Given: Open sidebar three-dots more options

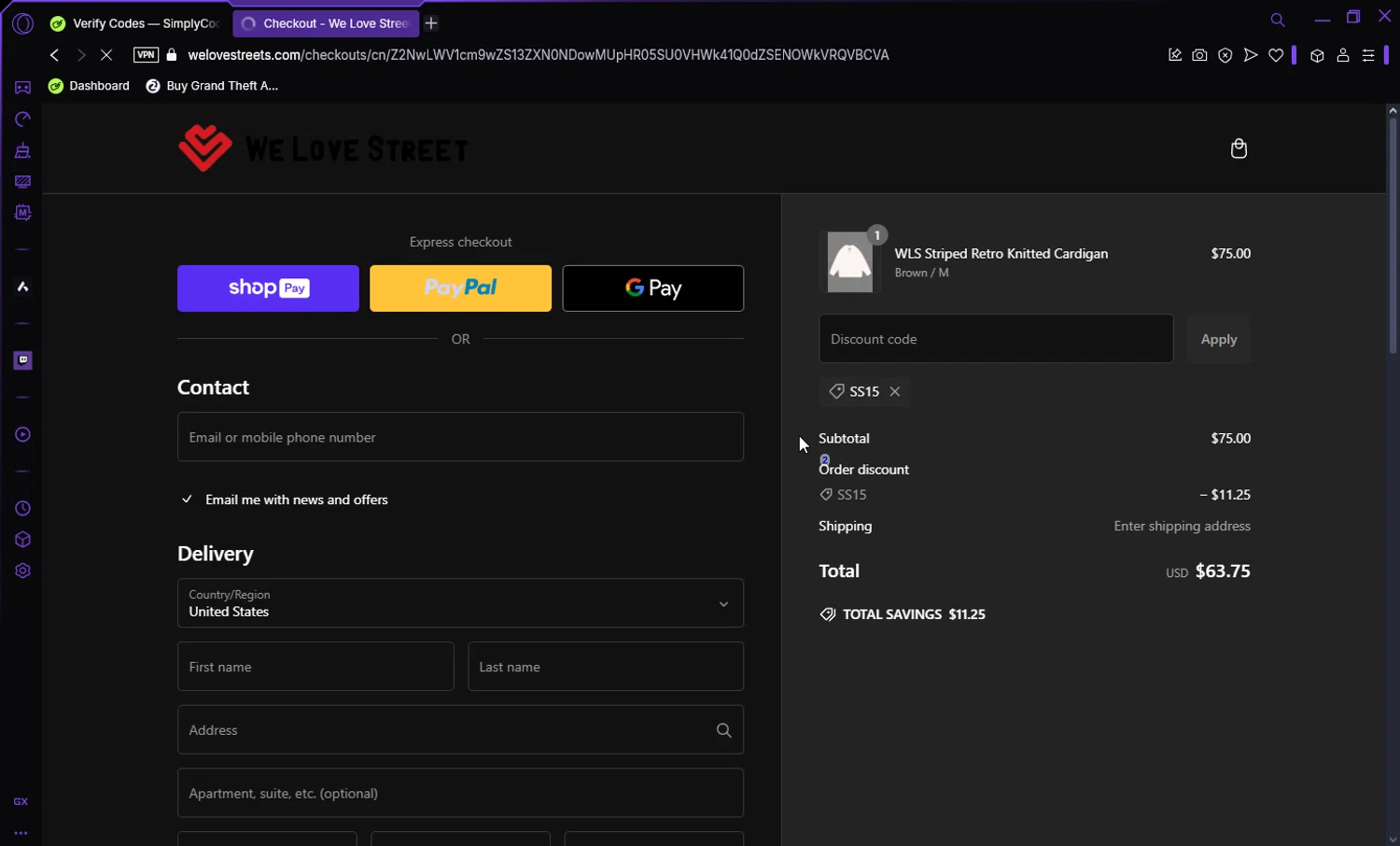Looking at the screenshot, I should click(x=21, y=833).
